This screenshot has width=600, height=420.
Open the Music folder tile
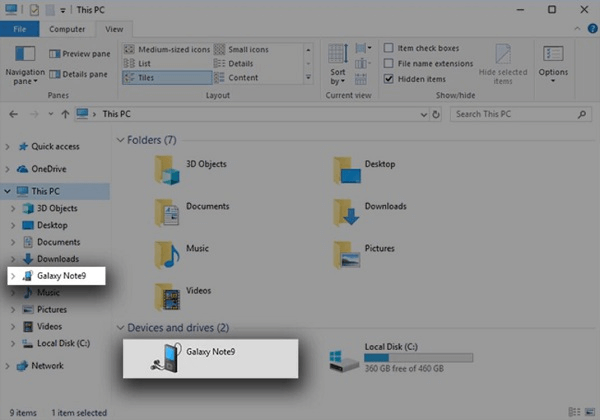point(167,251)
